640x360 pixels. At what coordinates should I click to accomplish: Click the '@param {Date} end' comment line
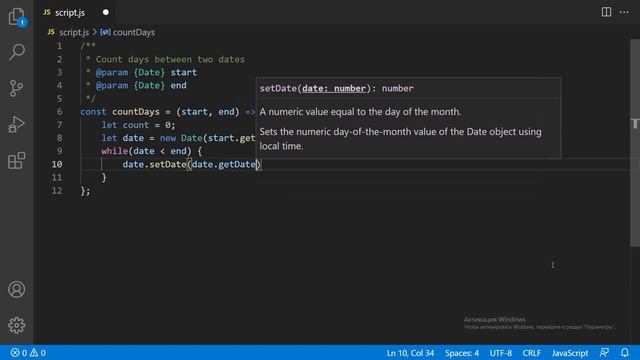tap(141, 85)
